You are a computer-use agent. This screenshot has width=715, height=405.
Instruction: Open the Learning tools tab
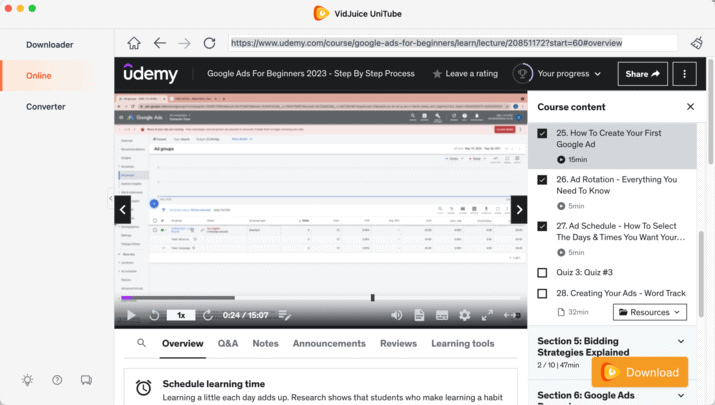tap(463, 343)
